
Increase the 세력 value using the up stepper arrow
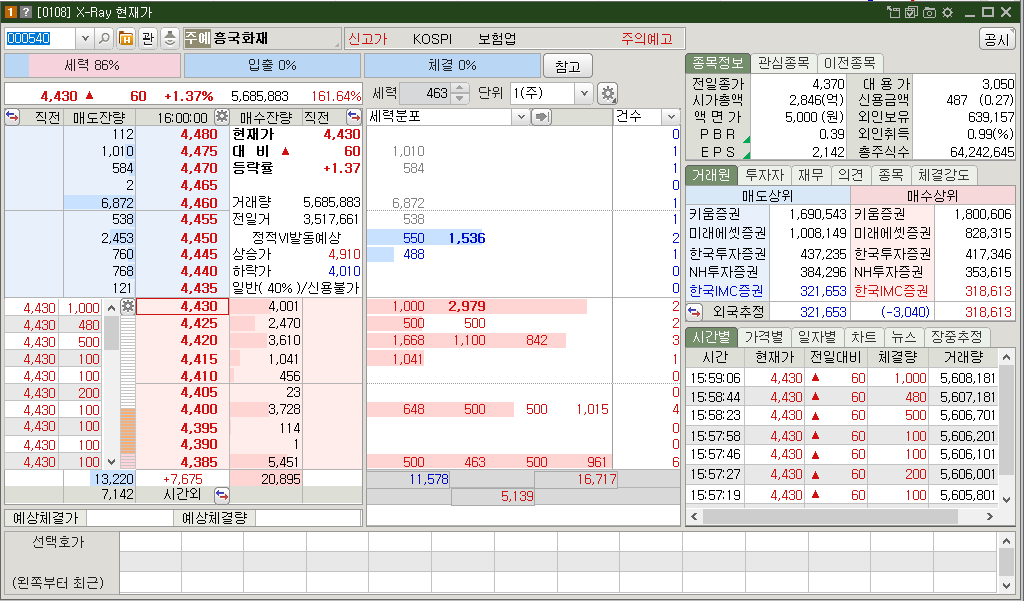point(458,87)
